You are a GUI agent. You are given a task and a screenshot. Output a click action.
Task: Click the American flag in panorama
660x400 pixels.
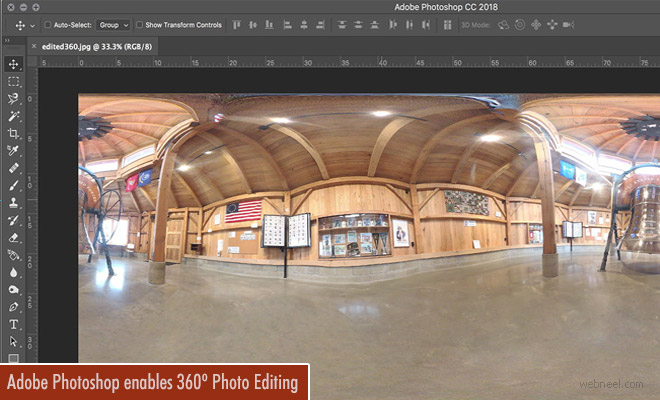pos(243,211)
